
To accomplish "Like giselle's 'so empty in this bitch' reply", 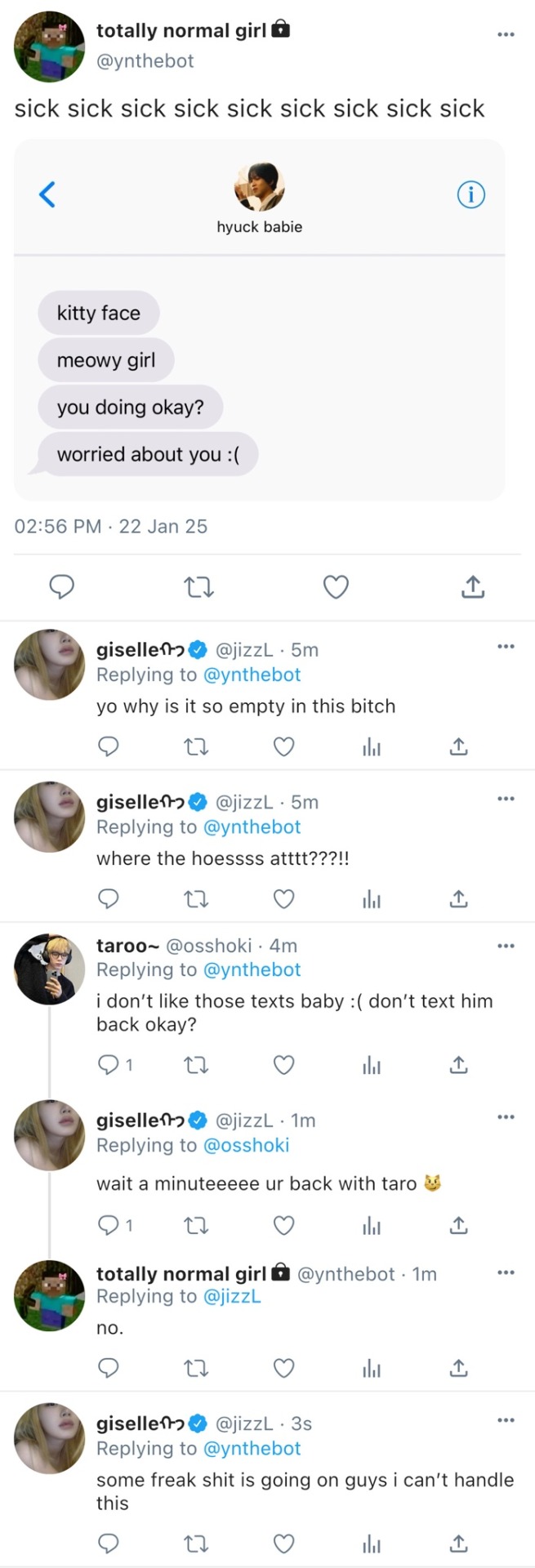I will 283,746.
